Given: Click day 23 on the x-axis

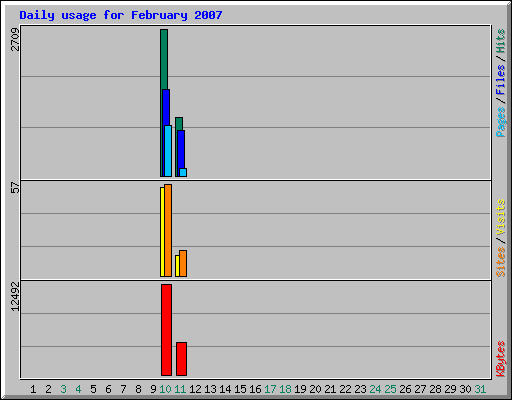Looking at the screenshot, I should tap(360, 389).
